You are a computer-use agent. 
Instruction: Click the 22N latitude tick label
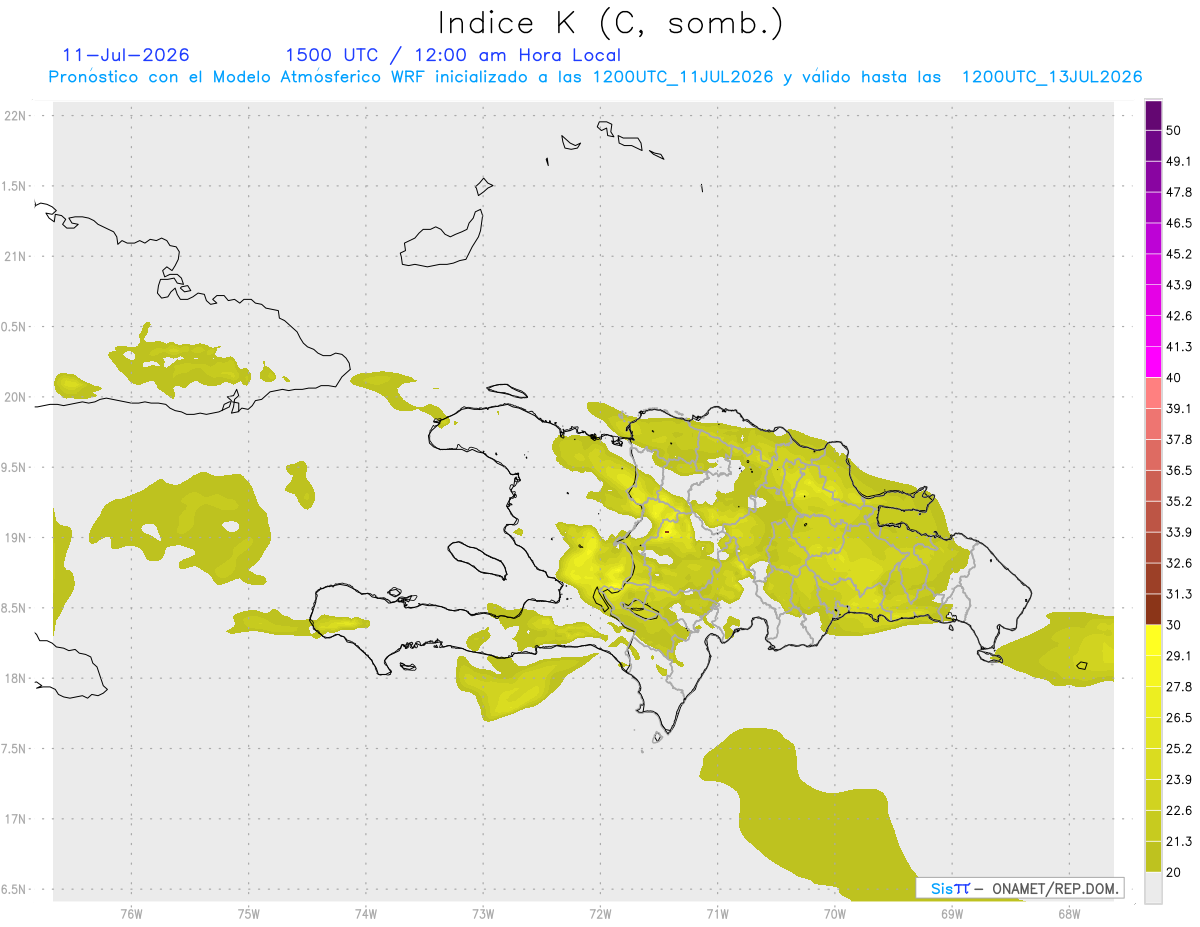[17, 116]
